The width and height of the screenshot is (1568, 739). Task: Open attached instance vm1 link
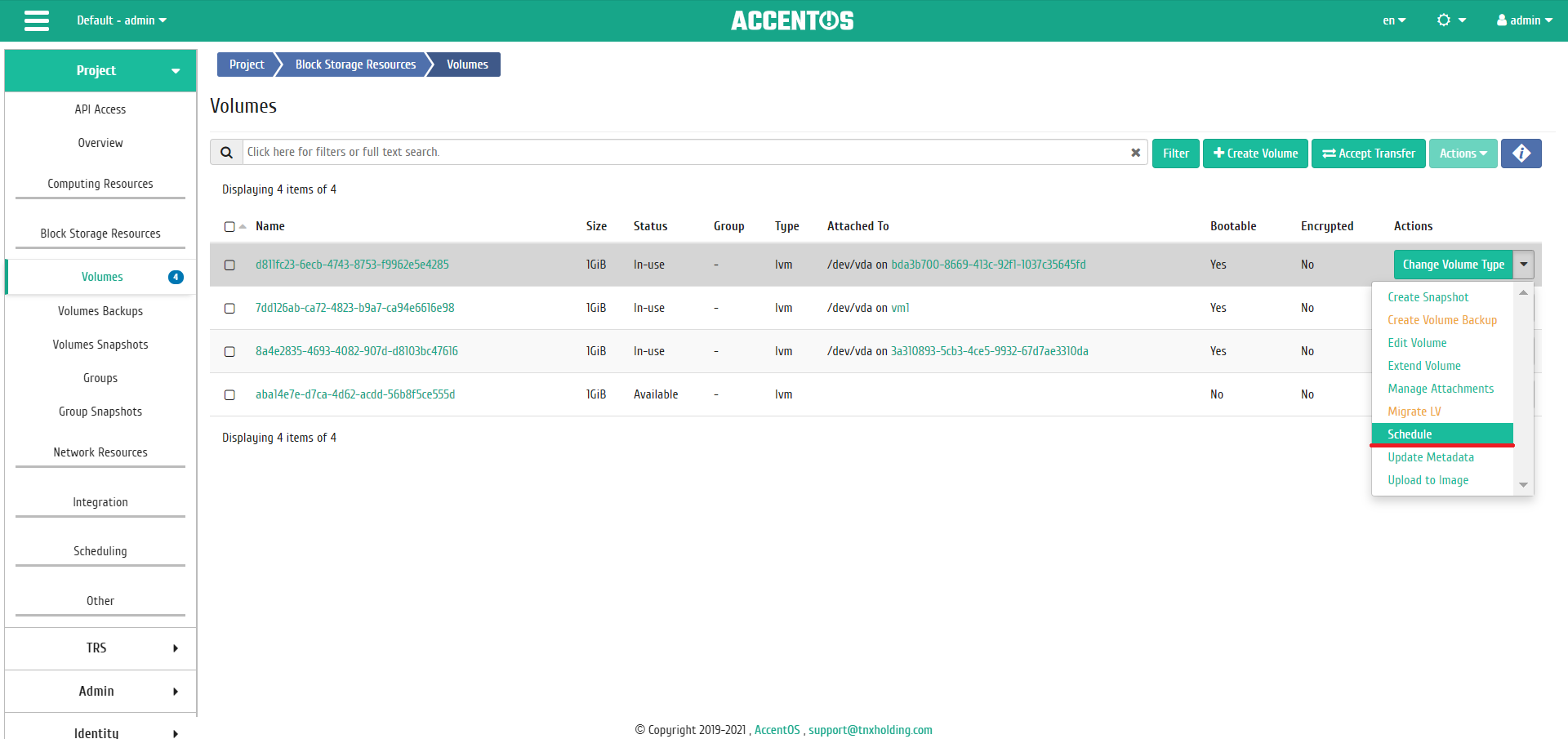click(900, 308)
